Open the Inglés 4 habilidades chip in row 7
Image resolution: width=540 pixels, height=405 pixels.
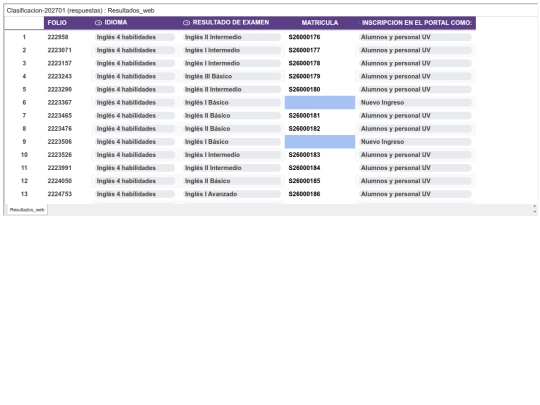[134, 116]
